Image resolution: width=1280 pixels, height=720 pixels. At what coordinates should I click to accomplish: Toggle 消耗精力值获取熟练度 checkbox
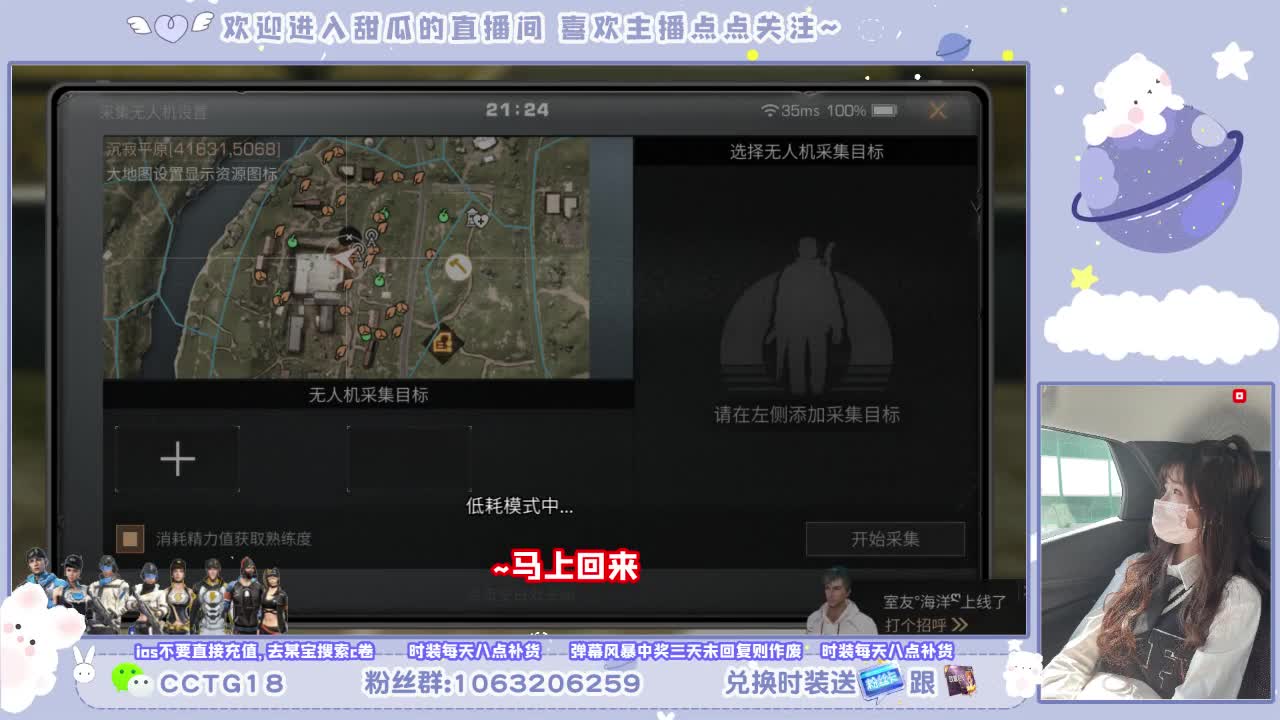(x=129, y=539)
